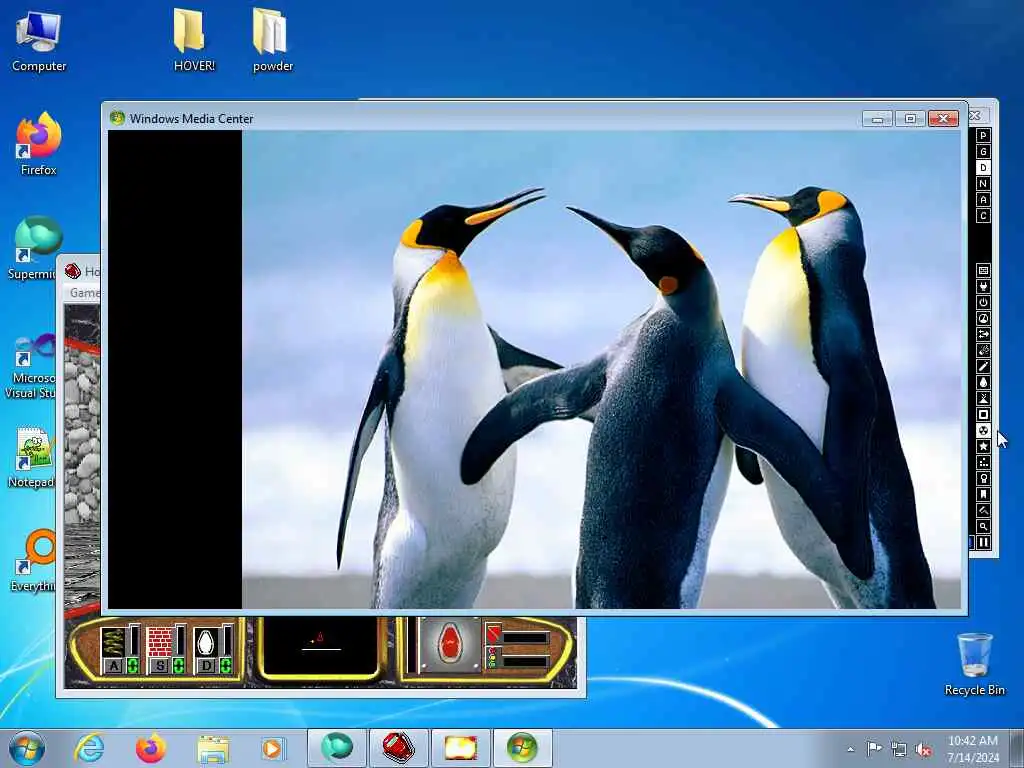The height and width of the screenshot is (768, 1024).
Task: Show hidden system tray icons
Action: (x=850, y=749)
